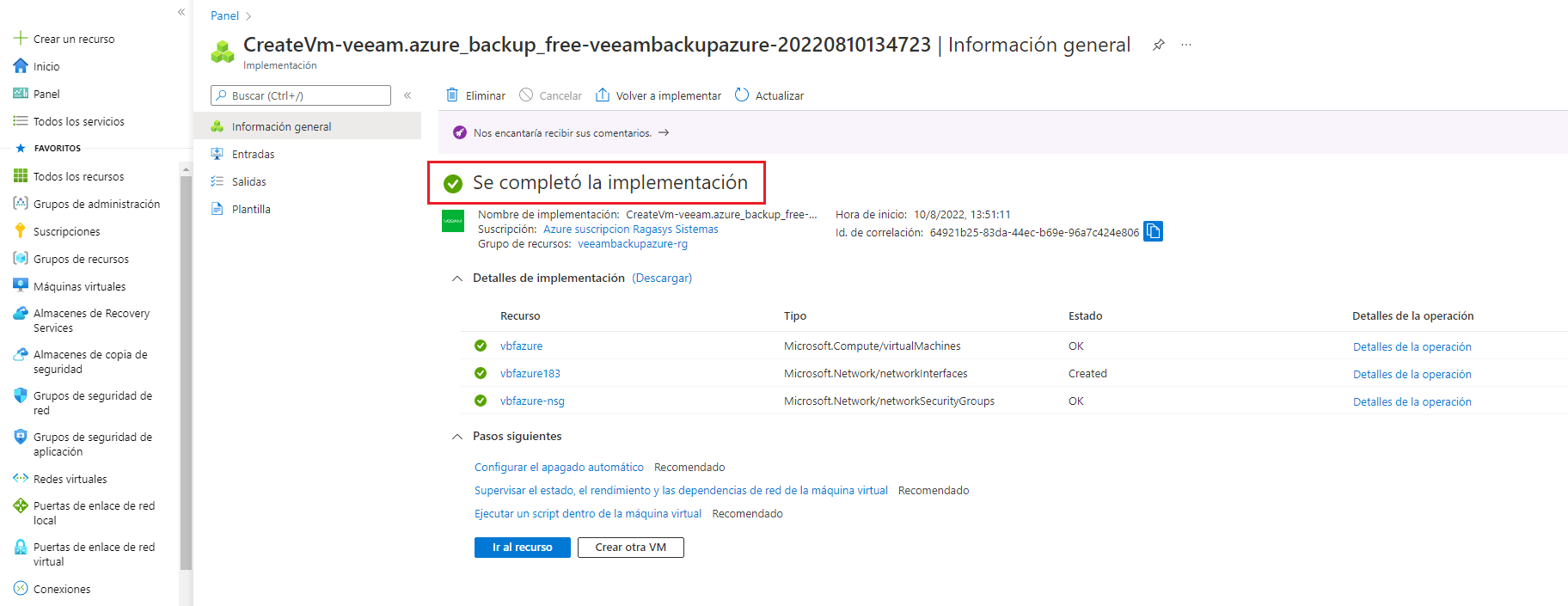Collapse Detalles de implementación section
The image size is (1568, 606).
click(x=457, y=279)
